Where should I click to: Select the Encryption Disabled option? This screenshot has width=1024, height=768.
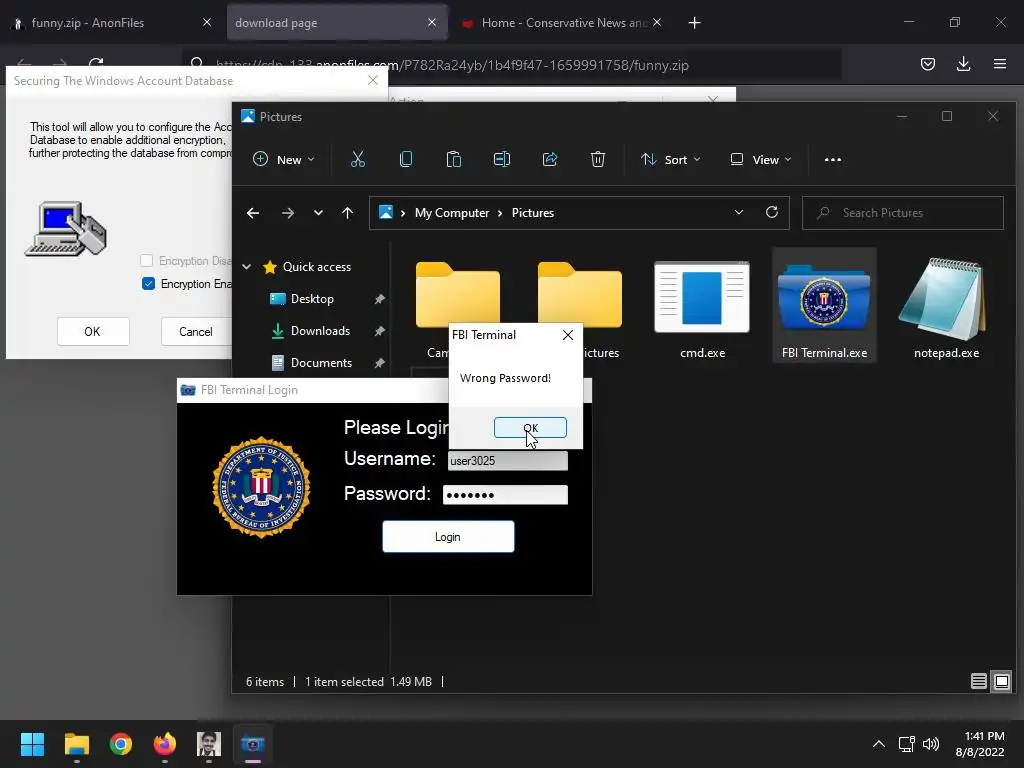147,261
